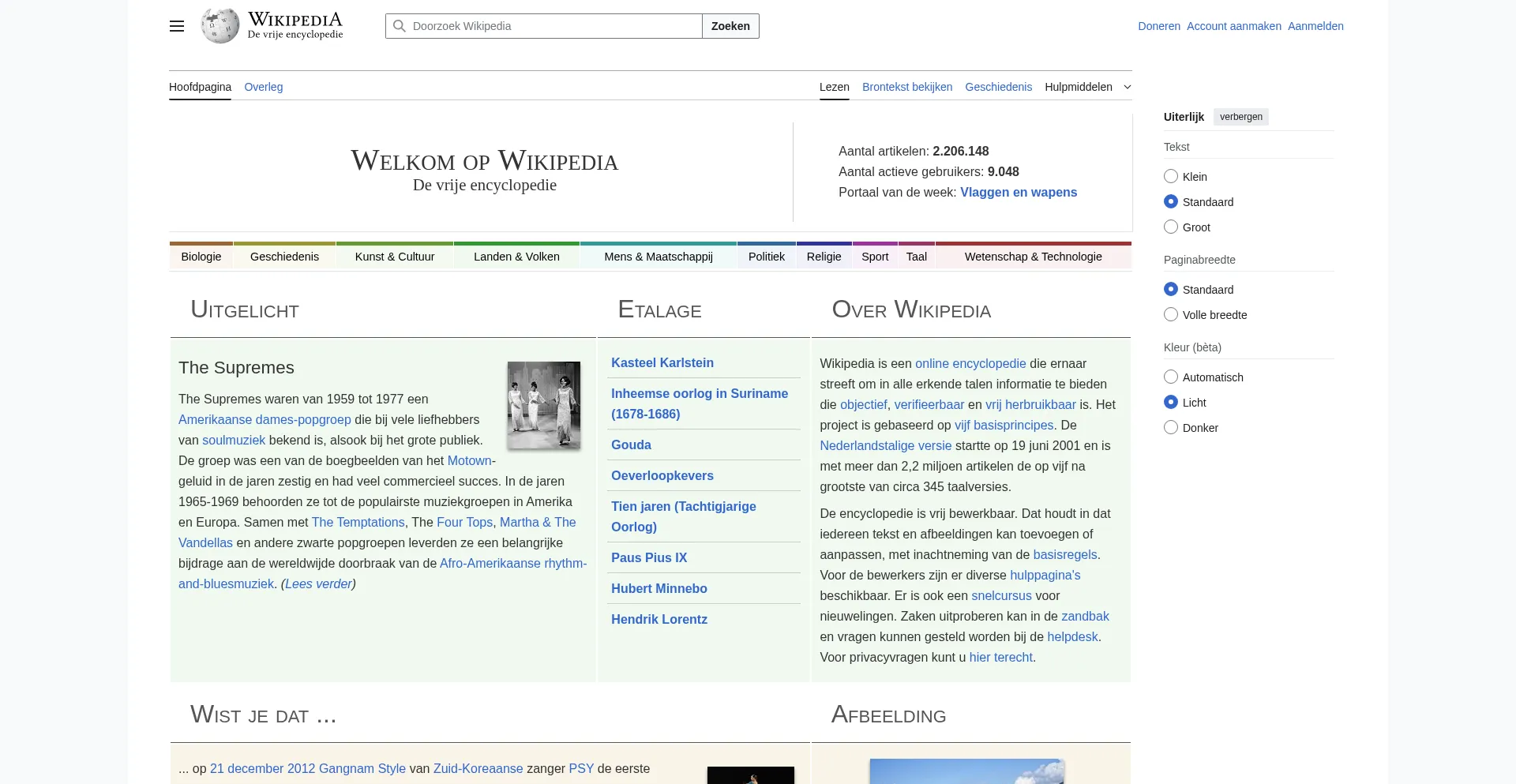Viewport: 1516px width, 784px height.
Task: Open the main hamburger menu
Action: click(x=176, y=26)
